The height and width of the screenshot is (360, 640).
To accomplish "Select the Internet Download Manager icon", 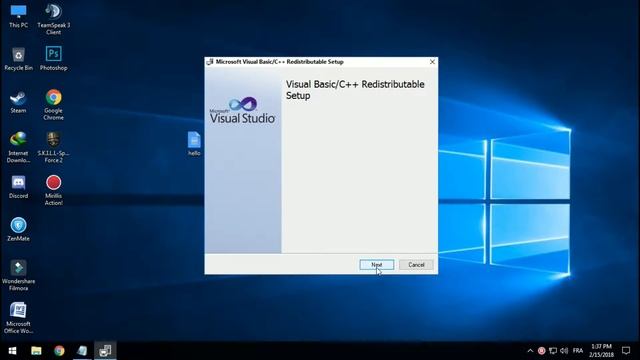I will pos(18,148).
